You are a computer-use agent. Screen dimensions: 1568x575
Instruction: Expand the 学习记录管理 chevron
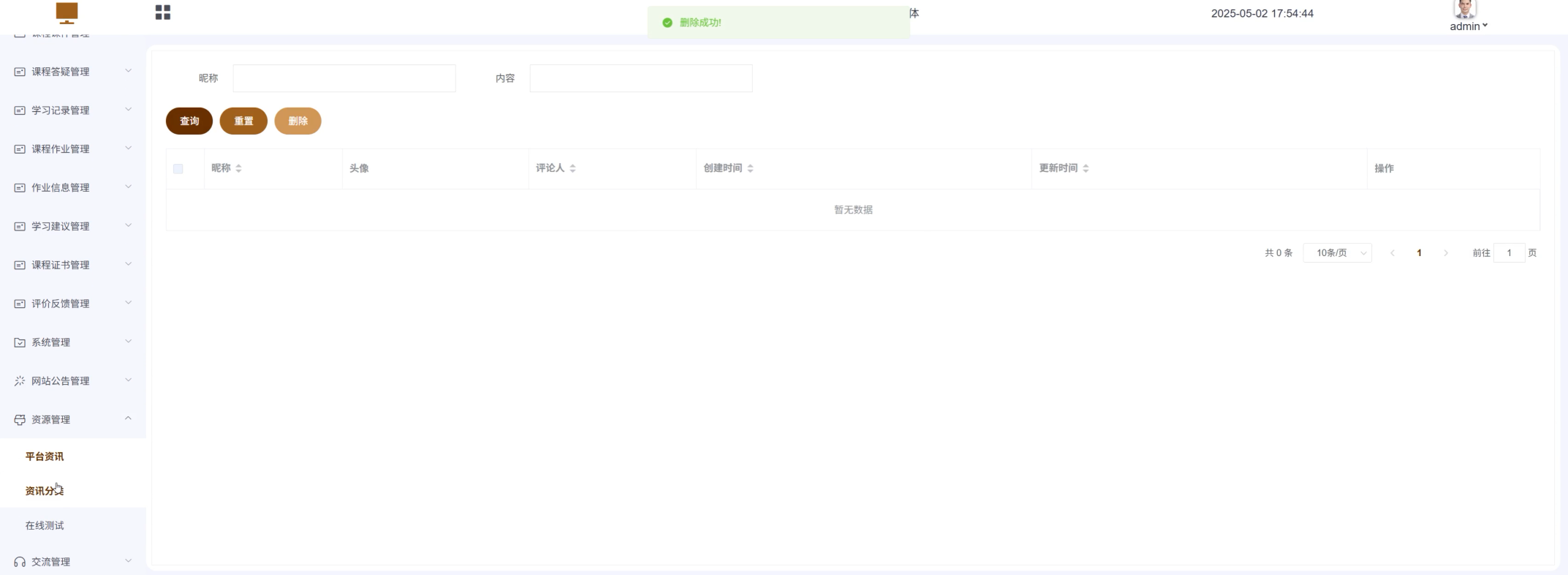tap(128, 110)
